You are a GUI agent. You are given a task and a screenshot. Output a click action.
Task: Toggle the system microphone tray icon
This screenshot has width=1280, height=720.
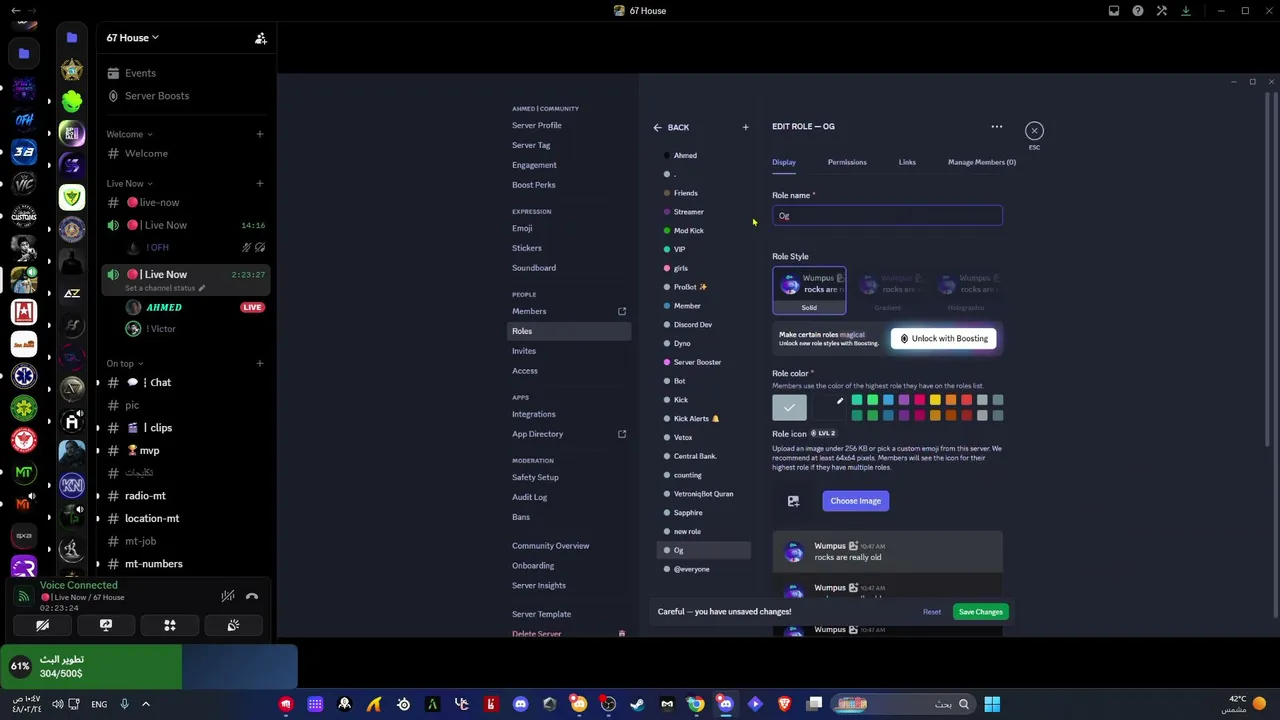pyautogui.click(x=124, y=704)
